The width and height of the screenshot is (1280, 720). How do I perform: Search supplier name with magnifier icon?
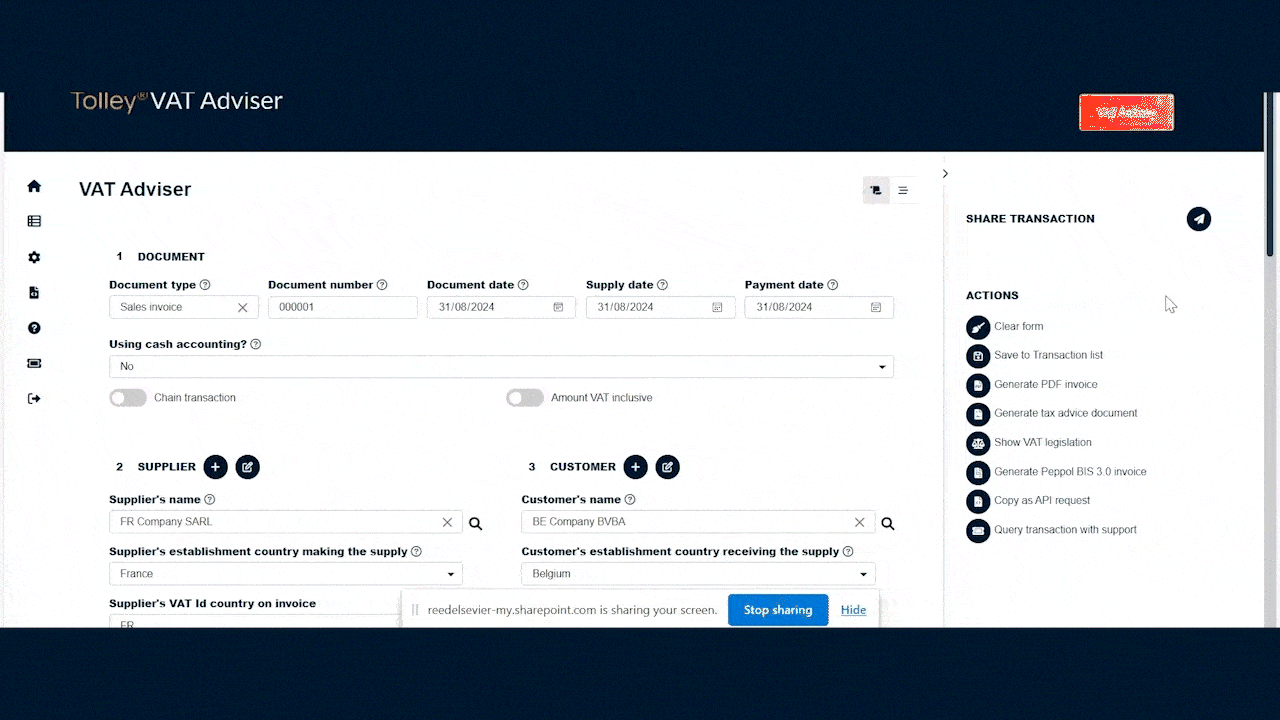[x=476, y=523]
